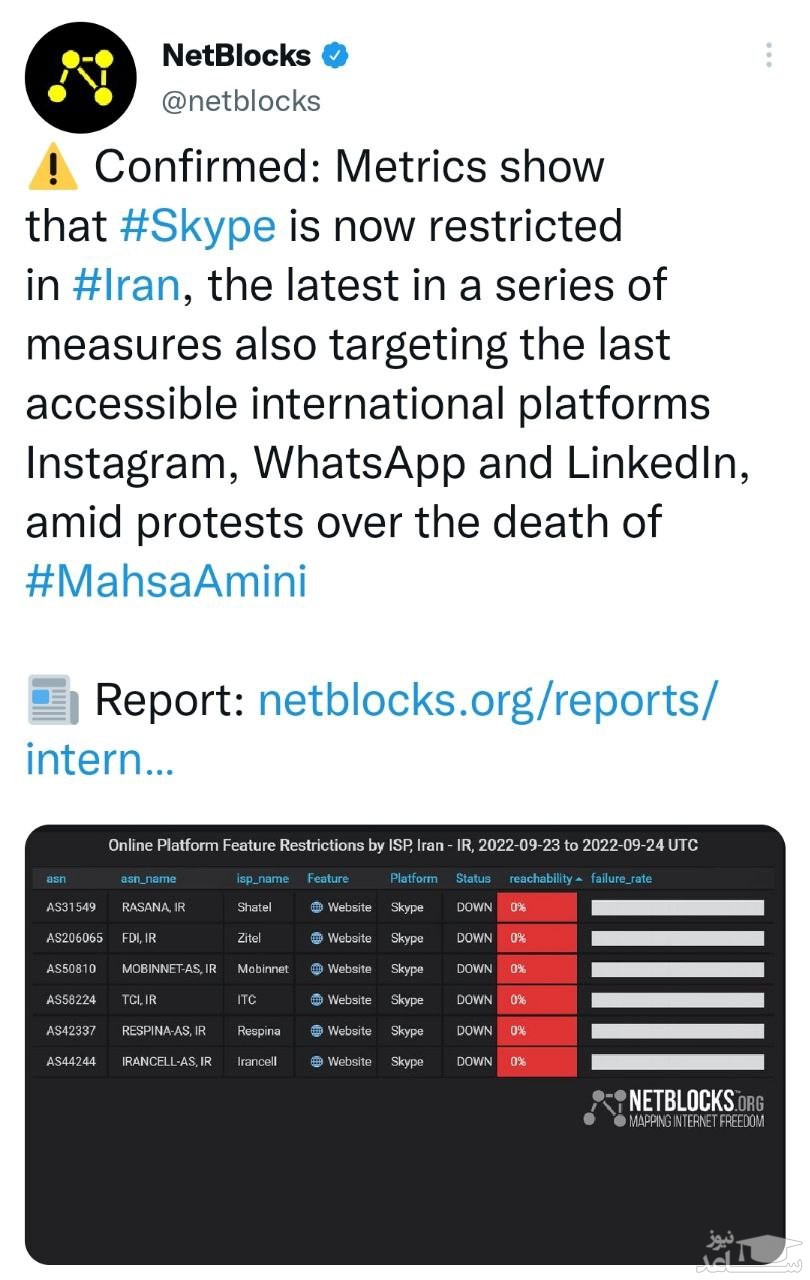Open the #Iran hashtag

coord(126,285)
